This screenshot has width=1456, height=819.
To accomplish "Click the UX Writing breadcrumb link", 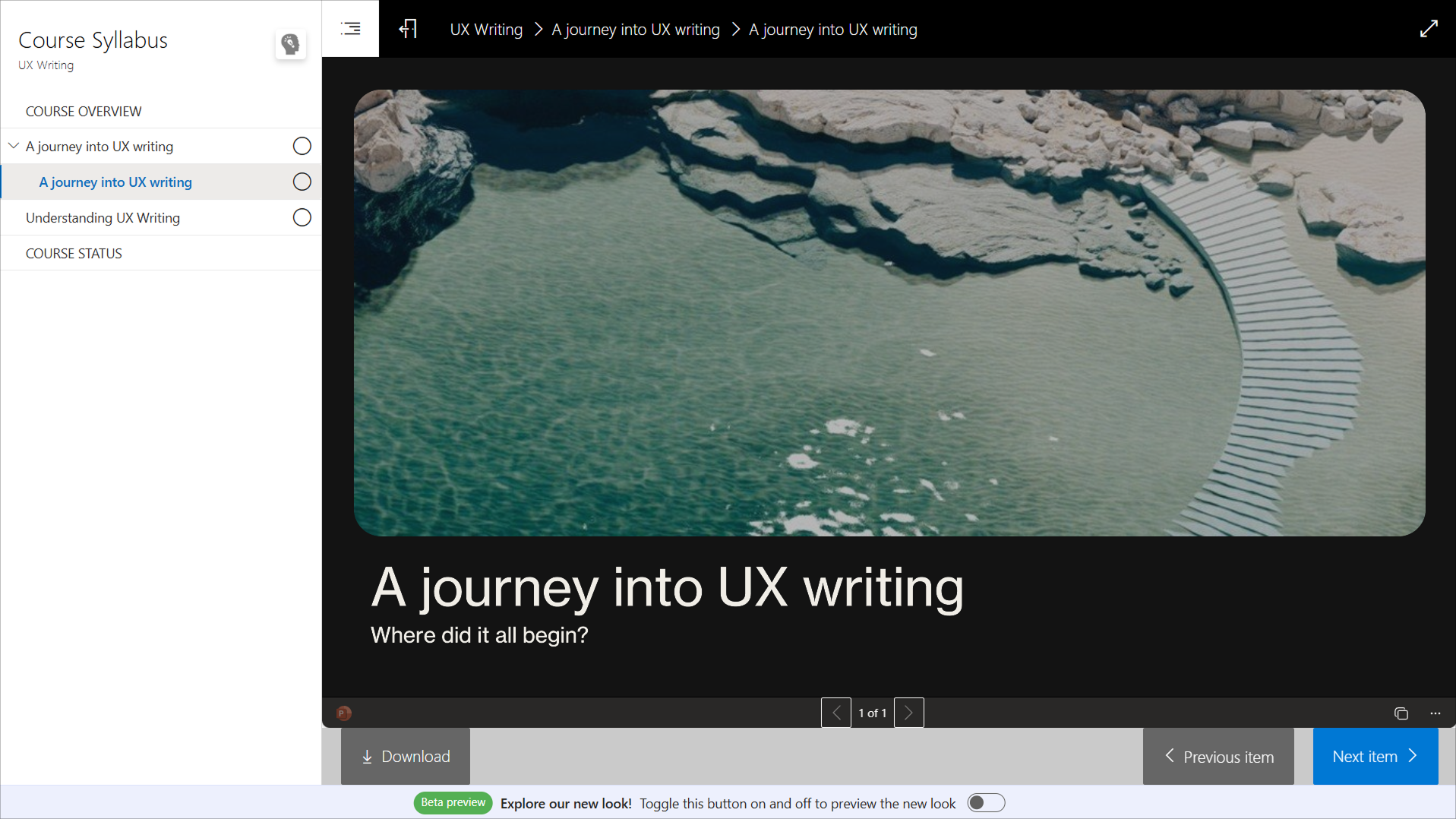I will point(486,30).
